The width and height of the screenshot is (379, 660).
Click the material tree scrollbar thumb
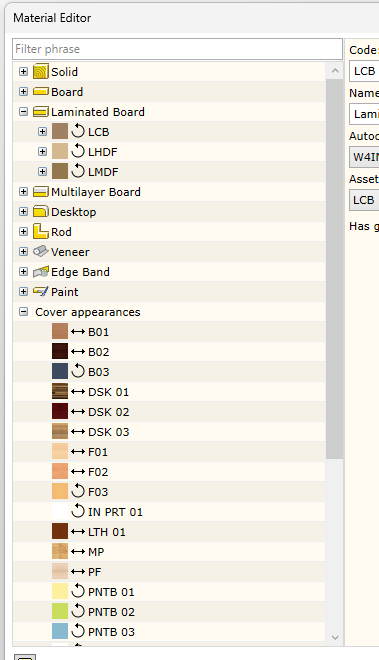pyautogui.click(x=335, y=269)
